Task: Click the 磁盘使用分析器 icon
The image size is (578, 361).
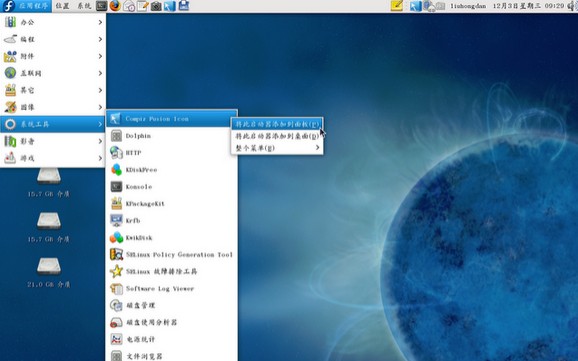Action: (116, 323)
